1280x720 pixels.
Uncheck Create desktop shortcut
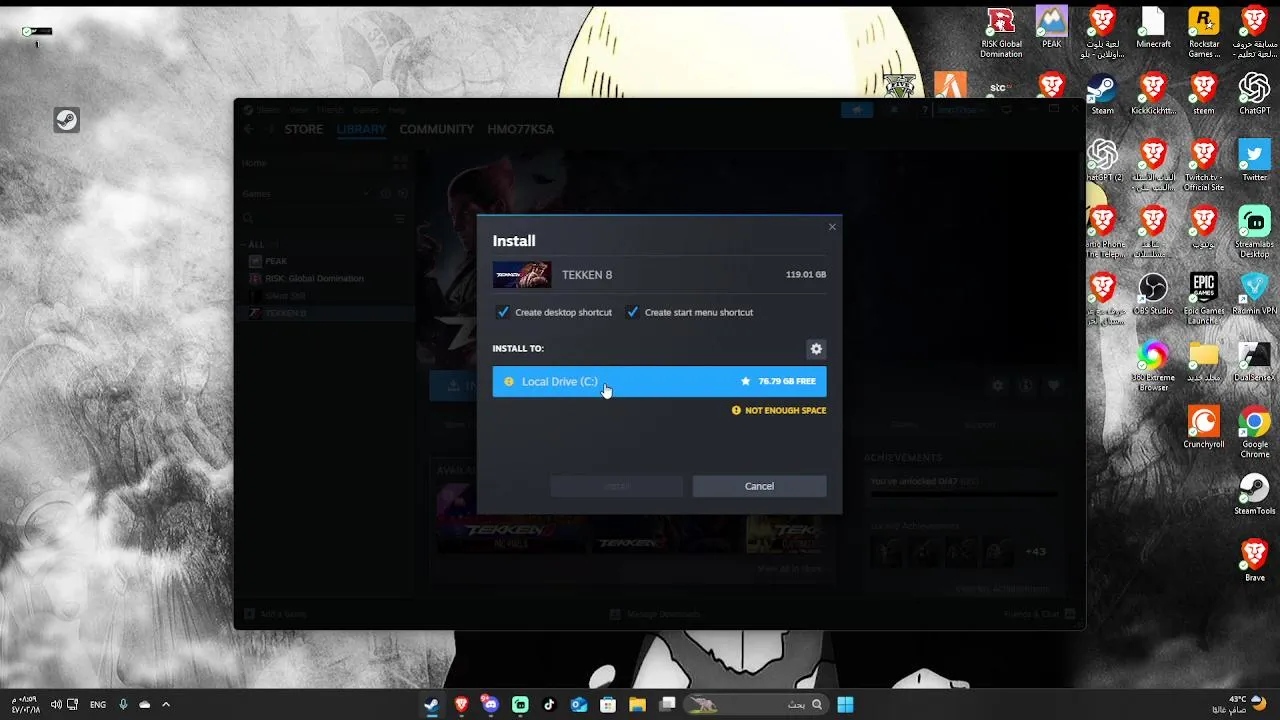tap(503, 312)
